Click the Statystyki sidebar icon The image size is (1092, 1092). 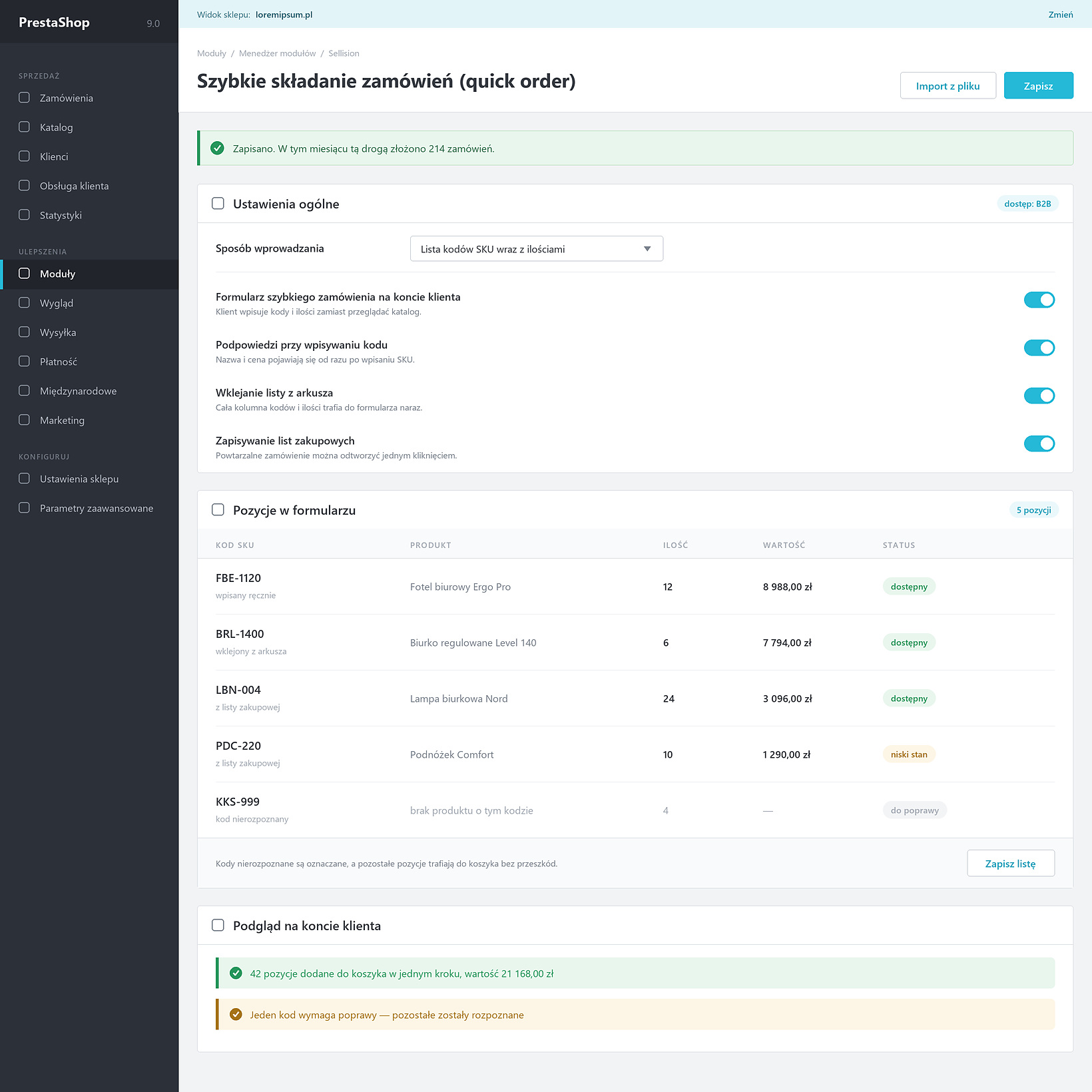point(24,215)
